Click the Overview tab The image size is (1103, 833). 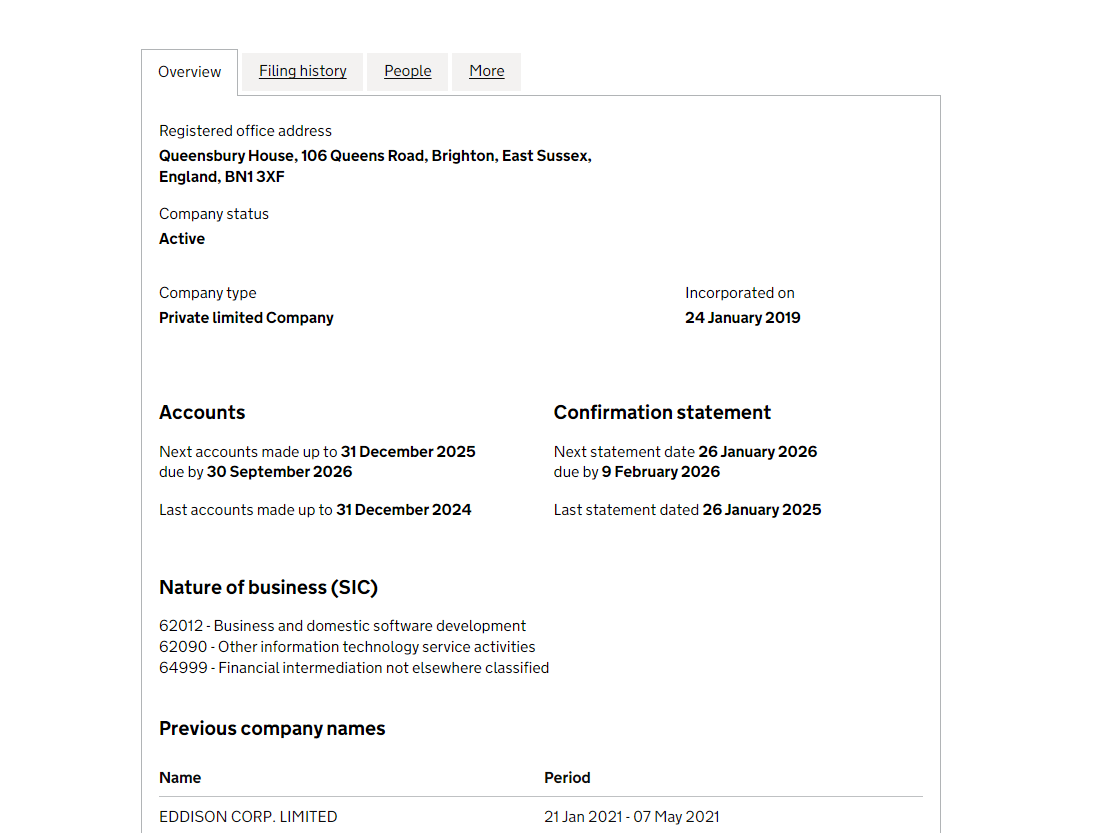(189, 72)
